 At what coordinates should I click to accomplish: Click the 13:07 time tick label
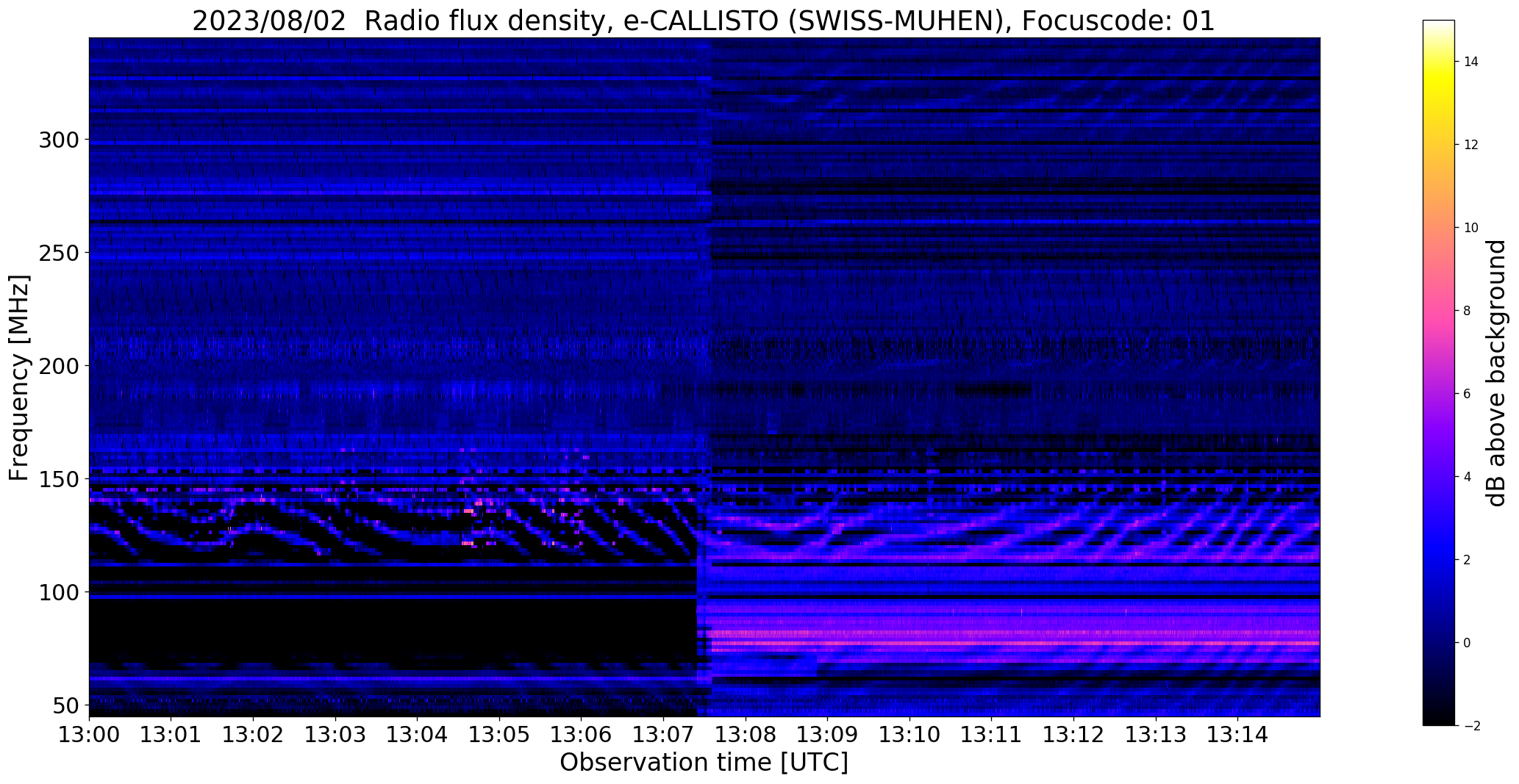[664, 733]
